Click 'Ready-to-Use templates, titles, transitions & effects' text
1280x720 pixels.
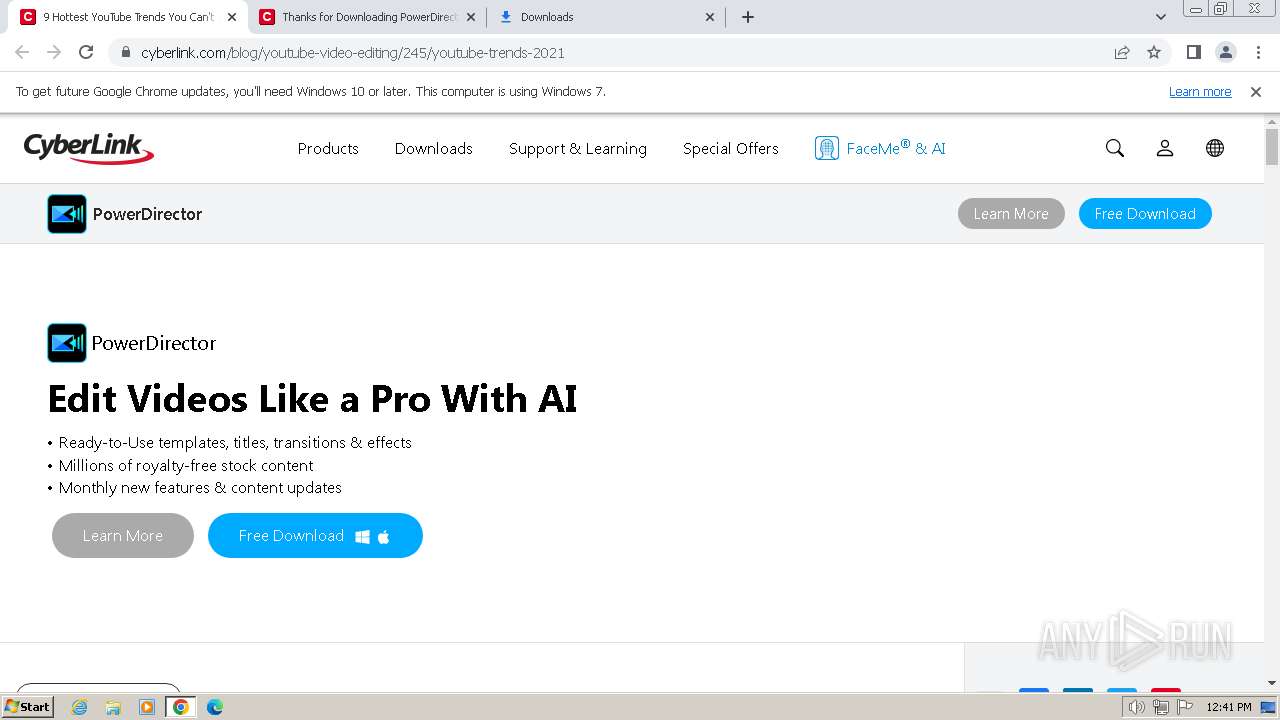[235, 443]
